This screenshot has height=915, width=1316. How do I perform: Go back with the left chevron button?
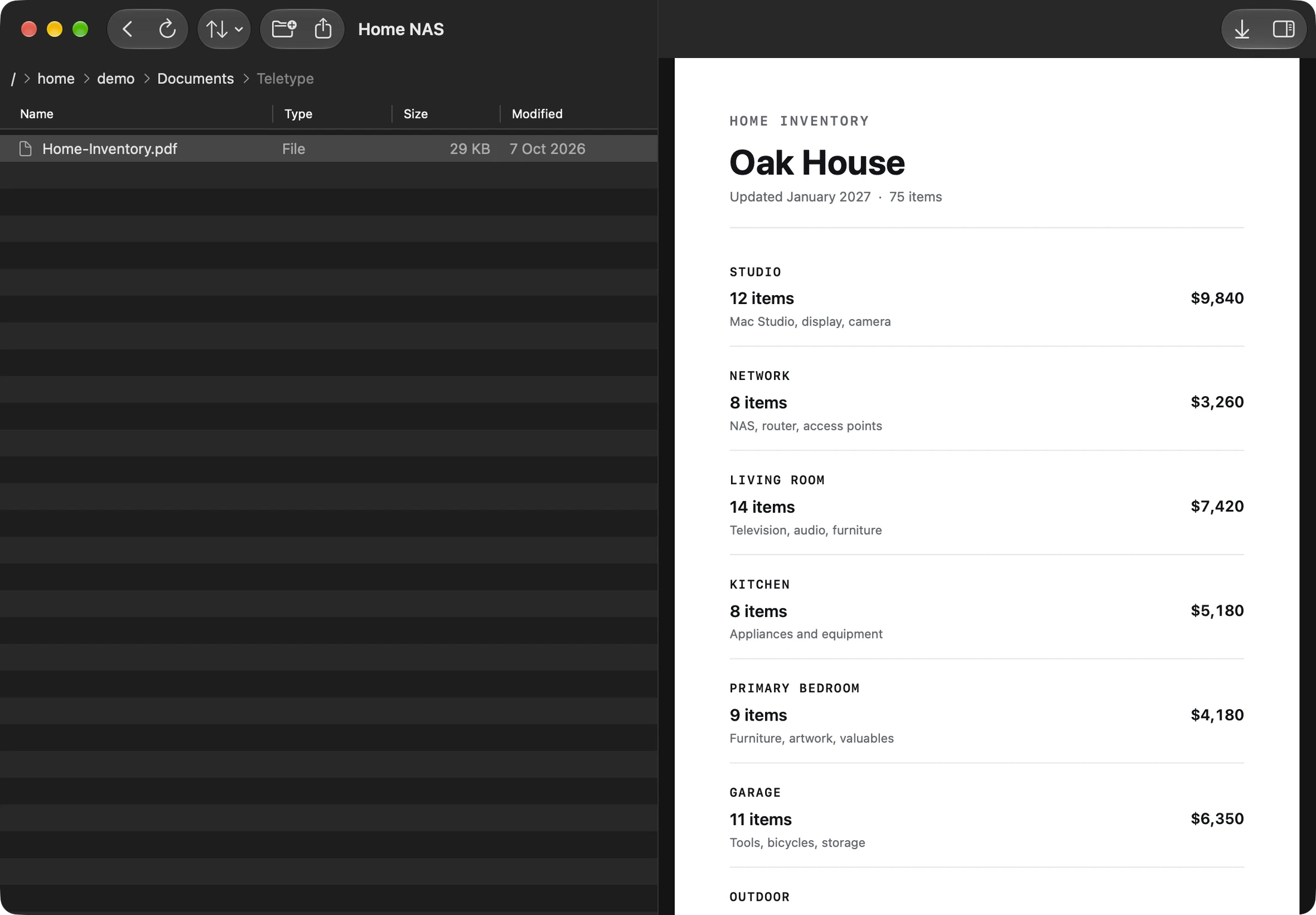pos(127,29)
